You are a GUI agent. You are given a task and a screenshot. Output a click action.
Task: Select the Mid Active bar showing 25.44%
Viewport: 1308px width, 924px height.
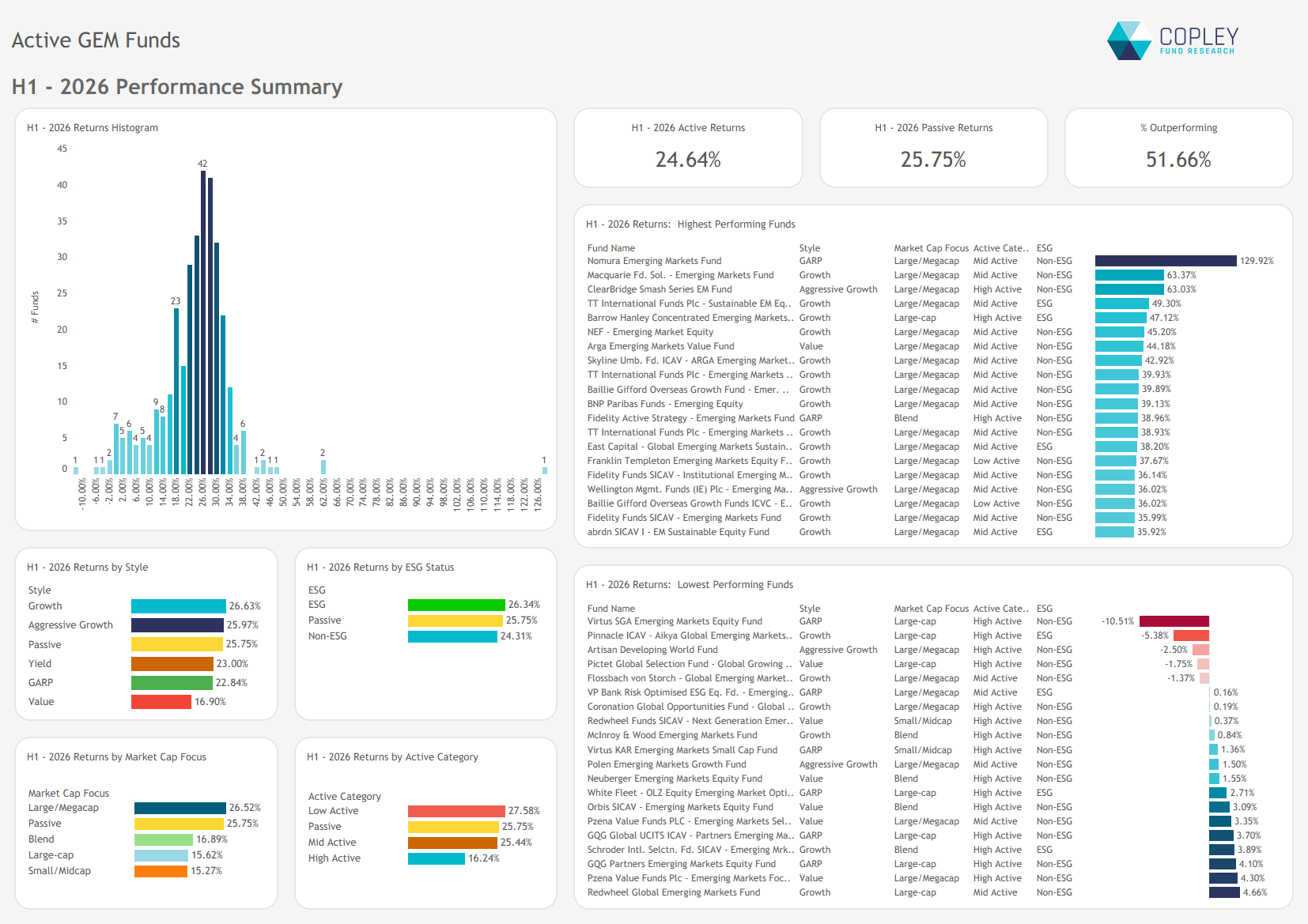pos(452,843)
